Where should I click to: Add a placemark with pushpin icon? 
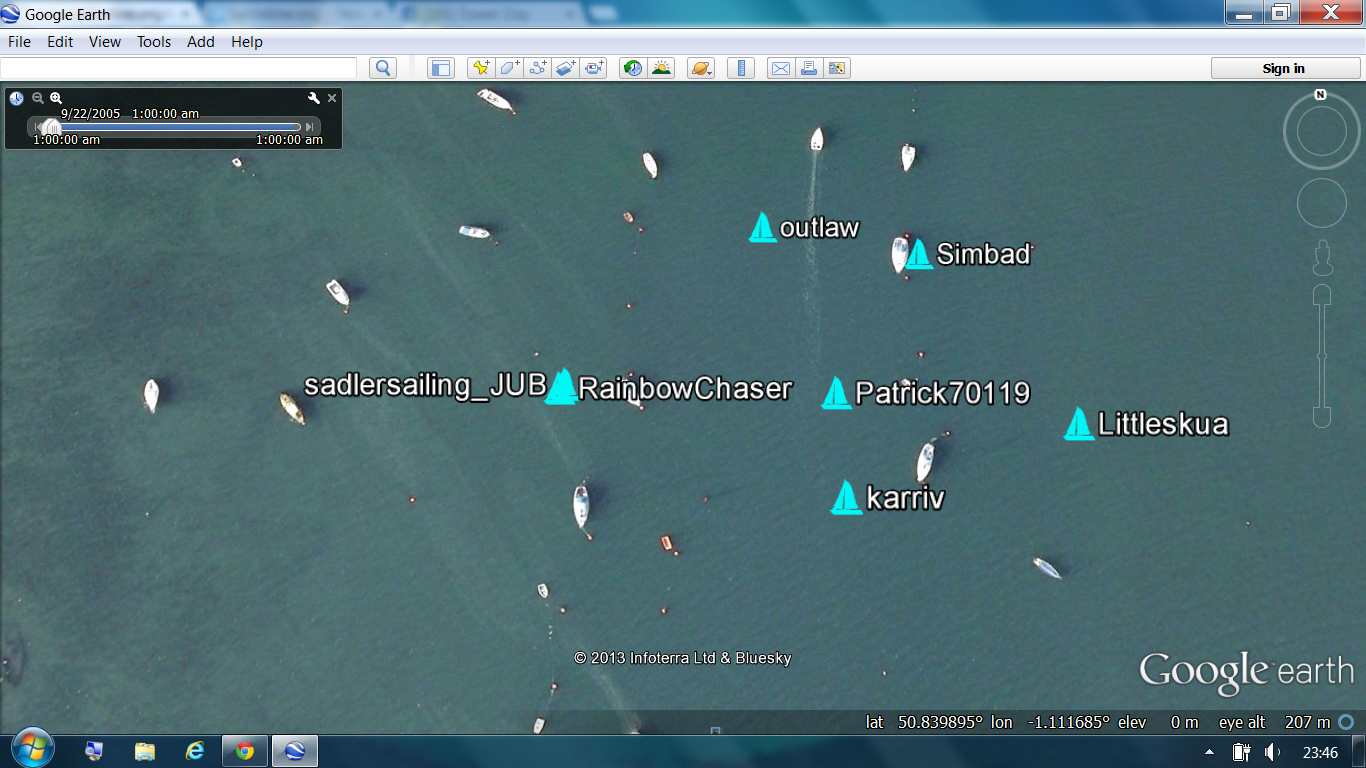481,68
